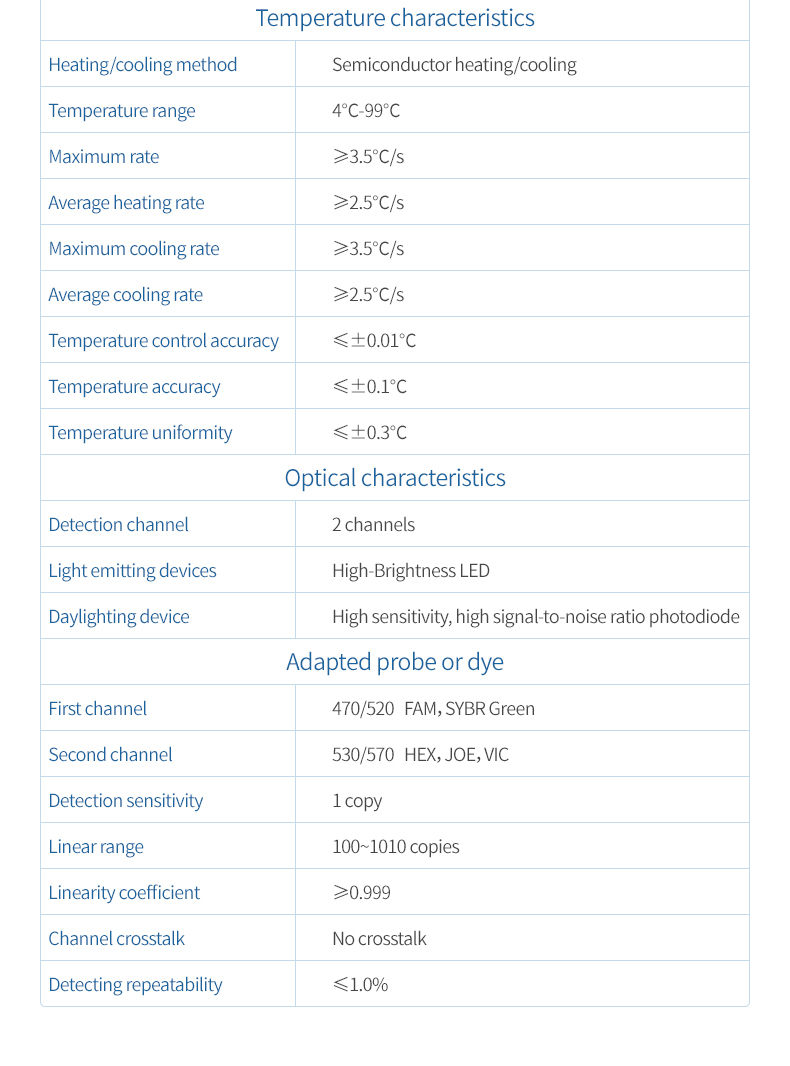Select the First channel label
The height and width of the screenshot is (1066, 790).
pos(98,709)
